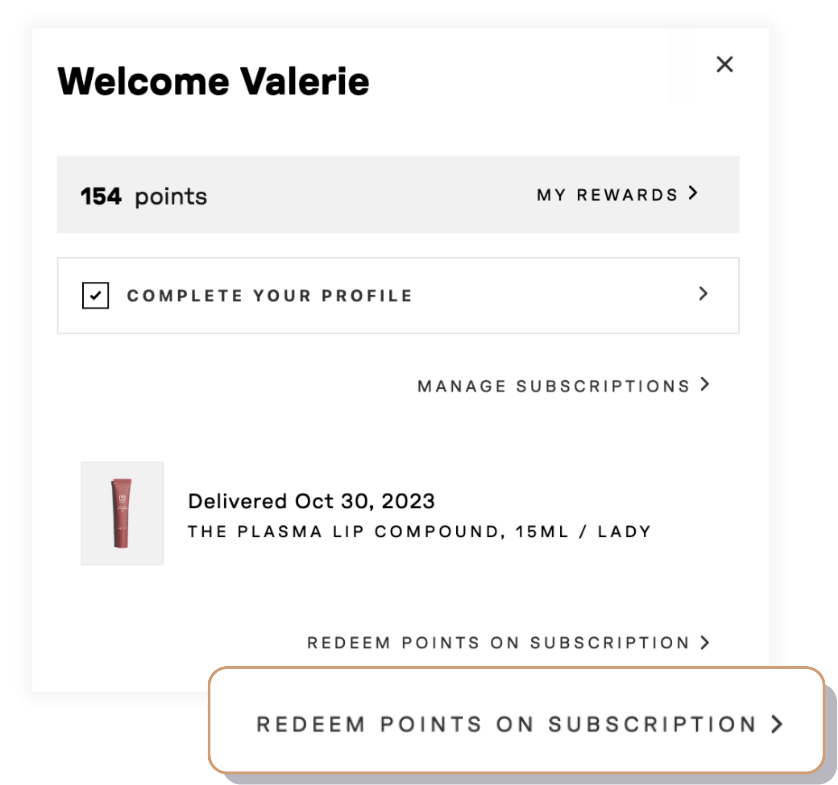Click the large chevron in the Redeem callout
The height and width of the screenshot is (785, 838).
coord(778,724)
